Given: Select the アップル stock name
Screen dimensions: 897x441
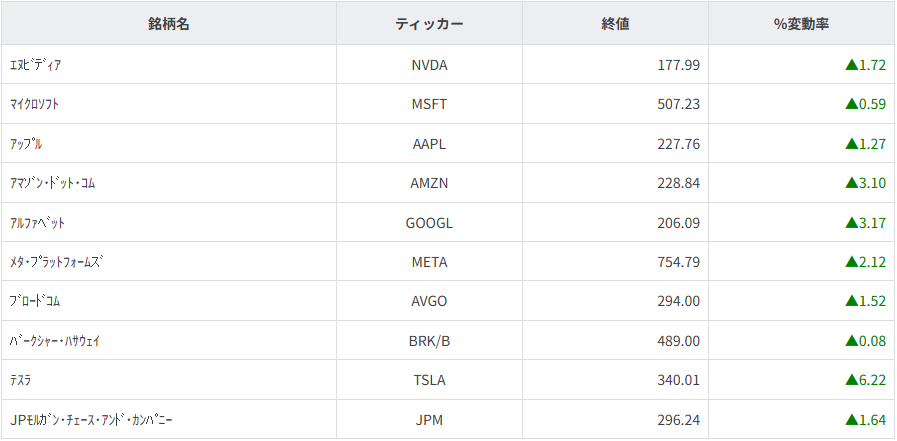Looking at the screenshot, I should pos(26,144).
